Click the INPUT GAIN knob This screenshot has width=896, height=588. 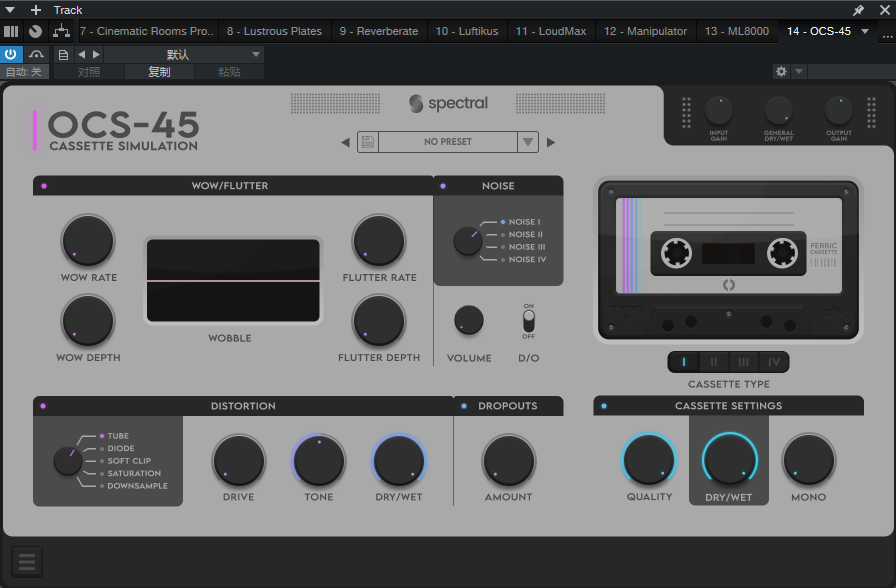pyautogui.click(x=719, y=110)
